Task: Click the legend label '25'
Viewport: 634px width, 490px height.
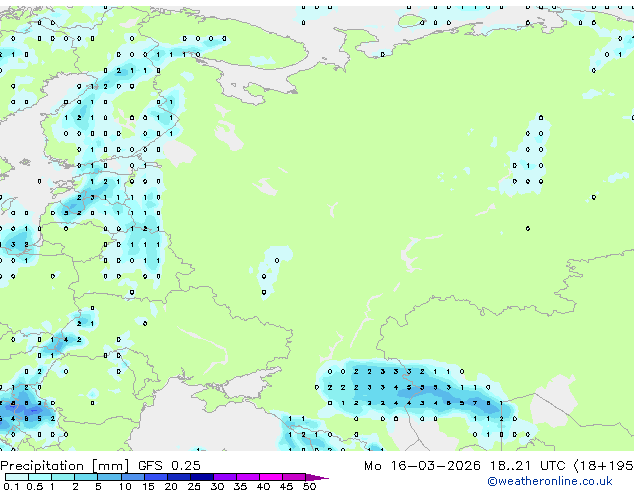Action: 194,486
